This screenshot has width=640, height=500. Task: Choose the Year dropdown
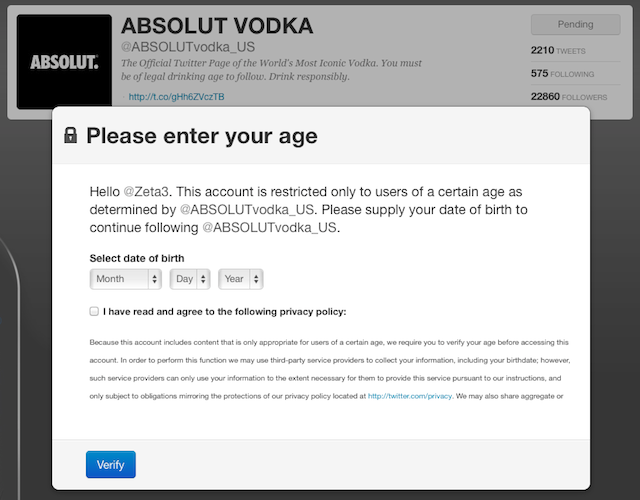242,279
